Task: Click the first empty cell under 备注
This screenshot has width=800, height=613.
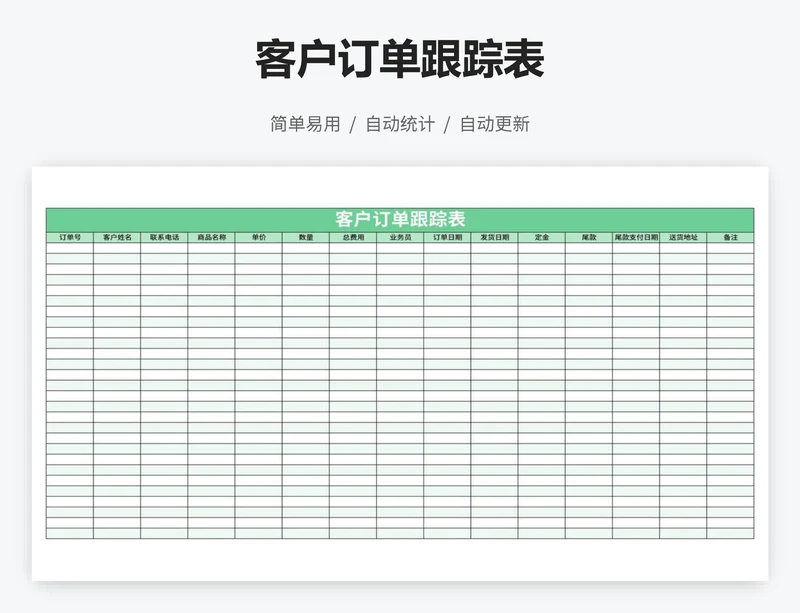Action: (x=731, y=248)
